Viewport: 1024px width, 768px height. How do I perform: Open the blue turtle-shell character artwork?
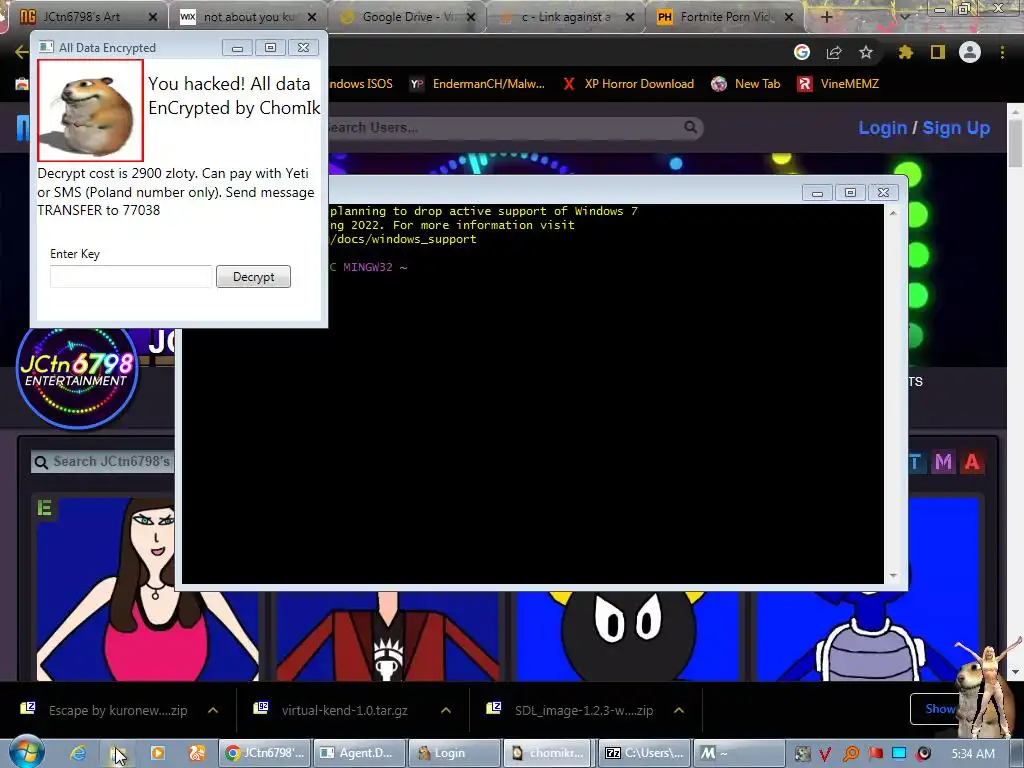(869, 636)
